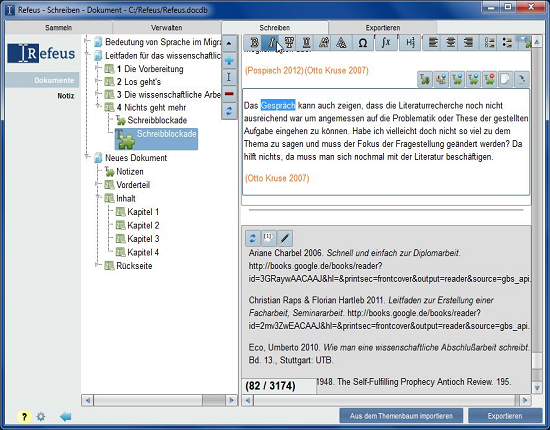Open the heading level (H) icon
The width and height of the screenshot is (550, 430).
pyautogui.click(x=410, y=43)
